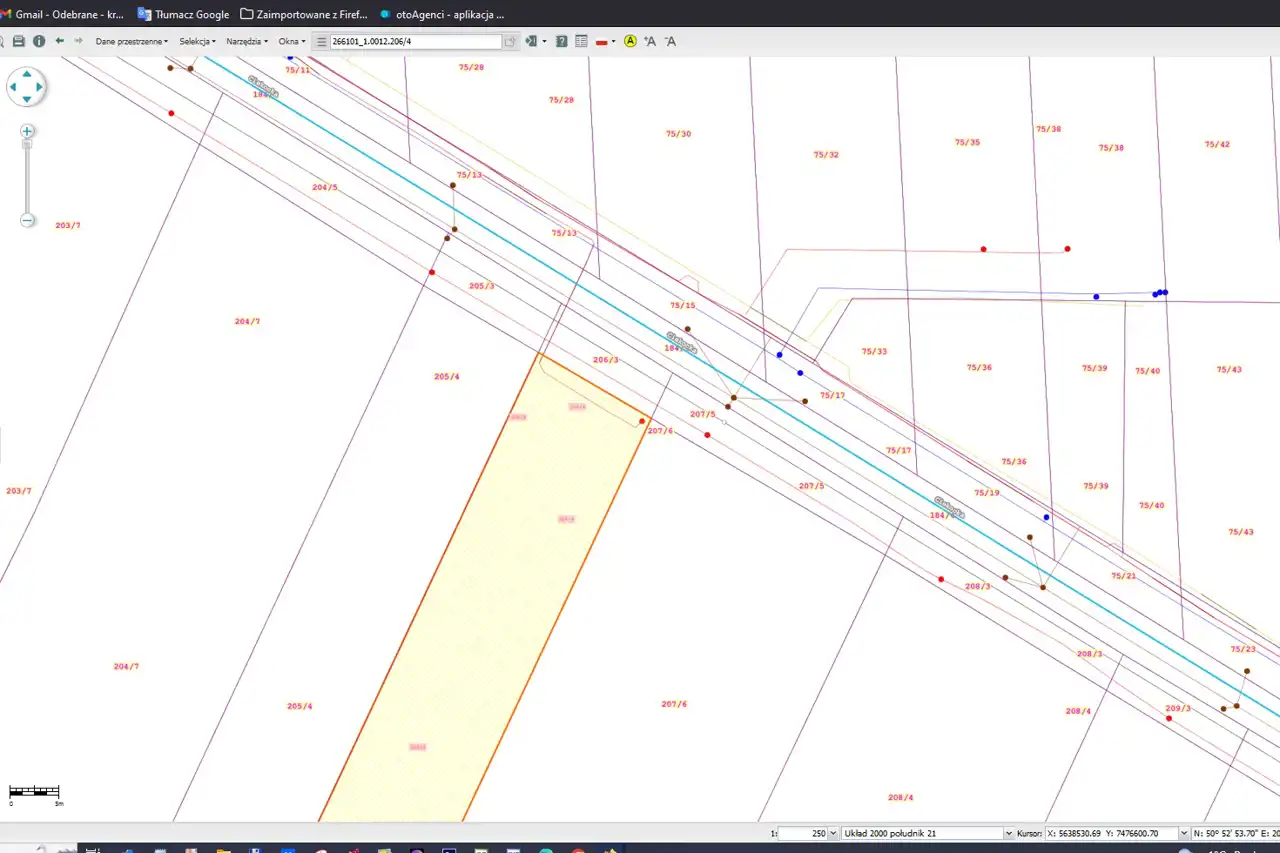Click the print icon in the toolbar
Image resolution: width=1280 pixels, height=853 pixels.
[x=18, y=41]
